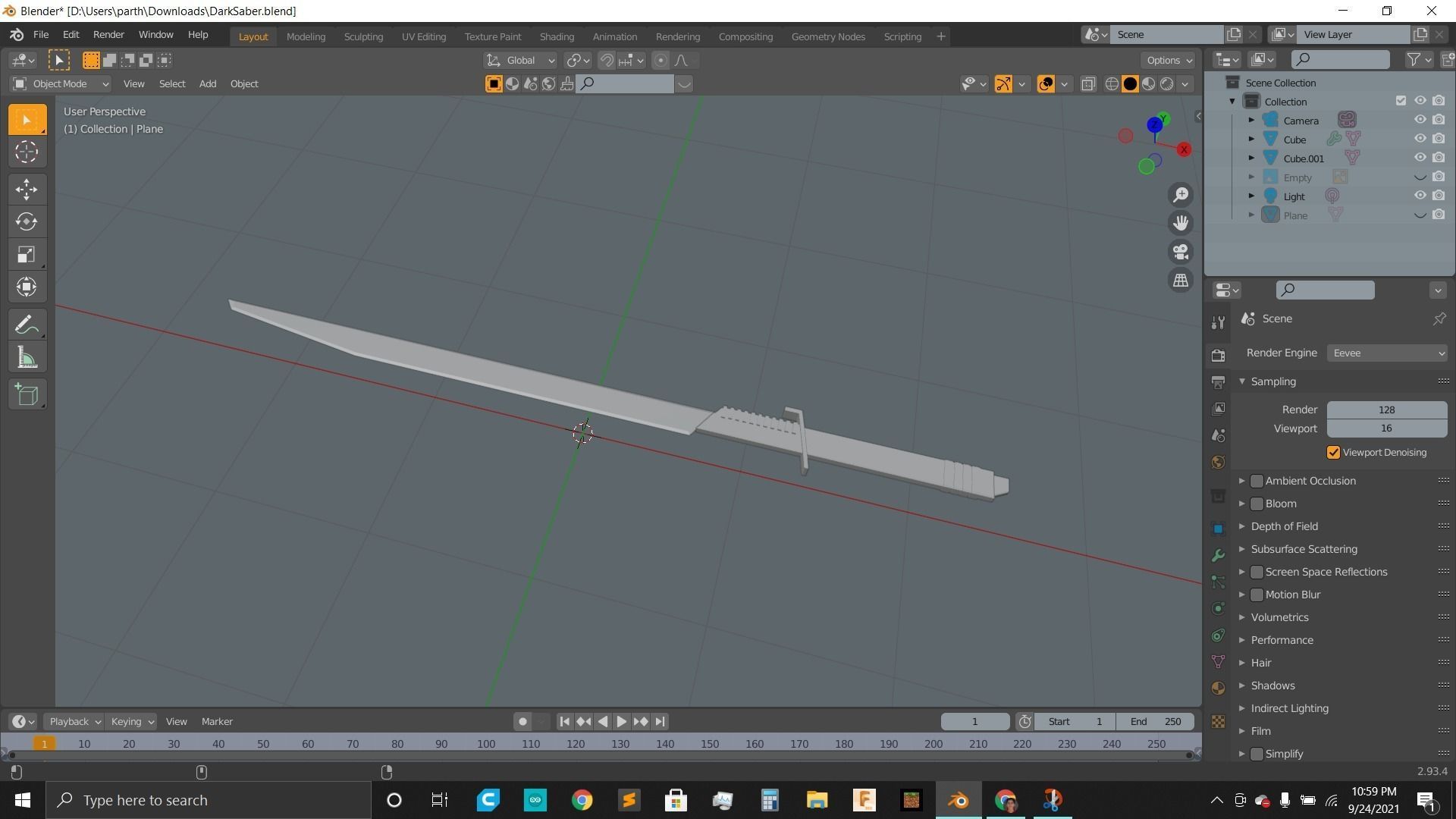Toggle X-ray display in viewport header
The image size is (1456, 819).
click(1087, 84)
